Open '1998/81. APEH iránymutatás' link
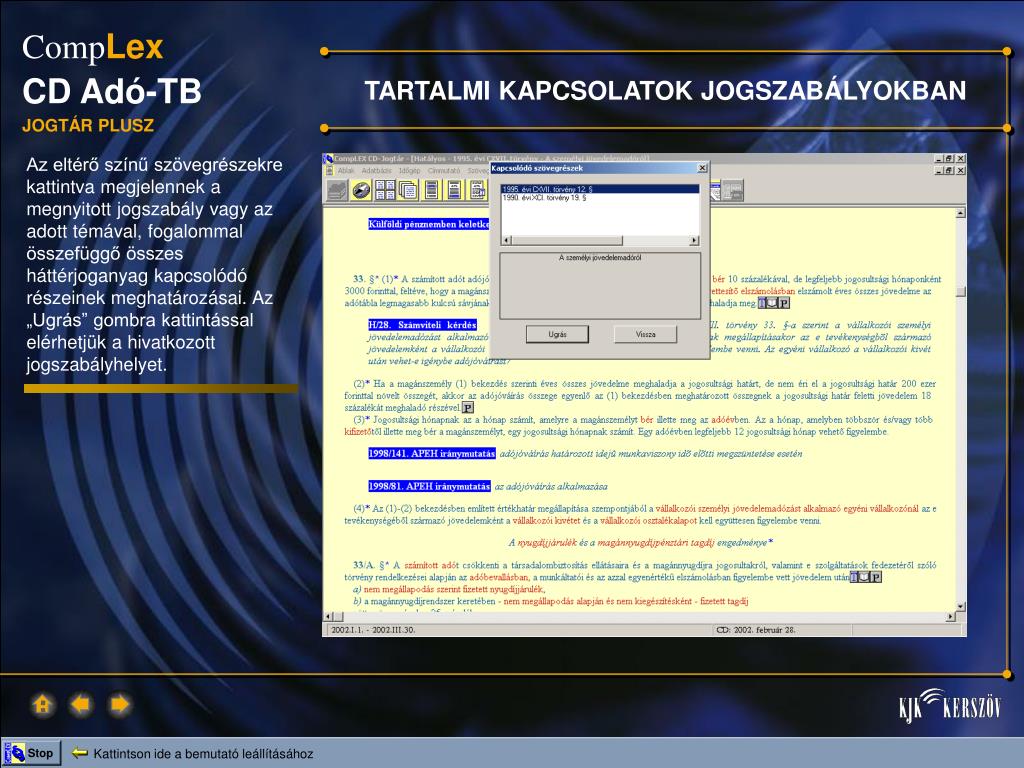This screenshot has width=1024, height=768. click(429, 486)
